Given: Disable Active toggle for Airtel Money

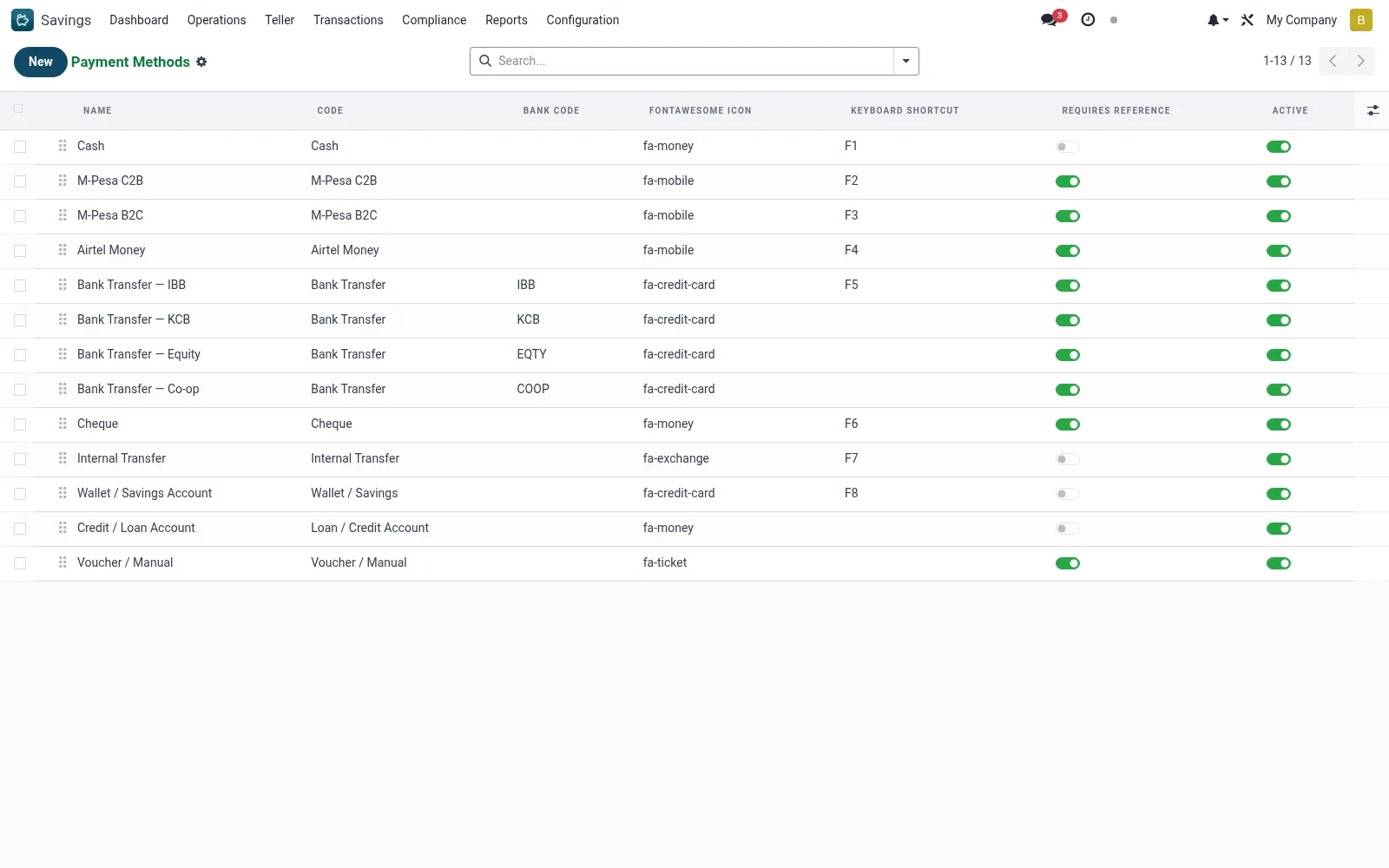Looking at the screenshot, I should click(1279, 251).
